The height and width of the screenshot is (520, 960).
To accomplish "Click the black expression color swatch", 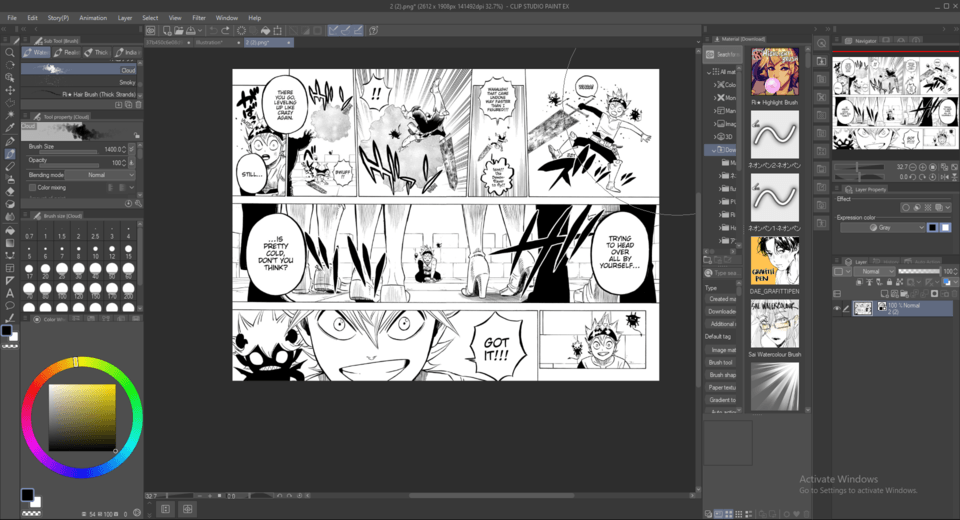I will (x=932, y=227).
